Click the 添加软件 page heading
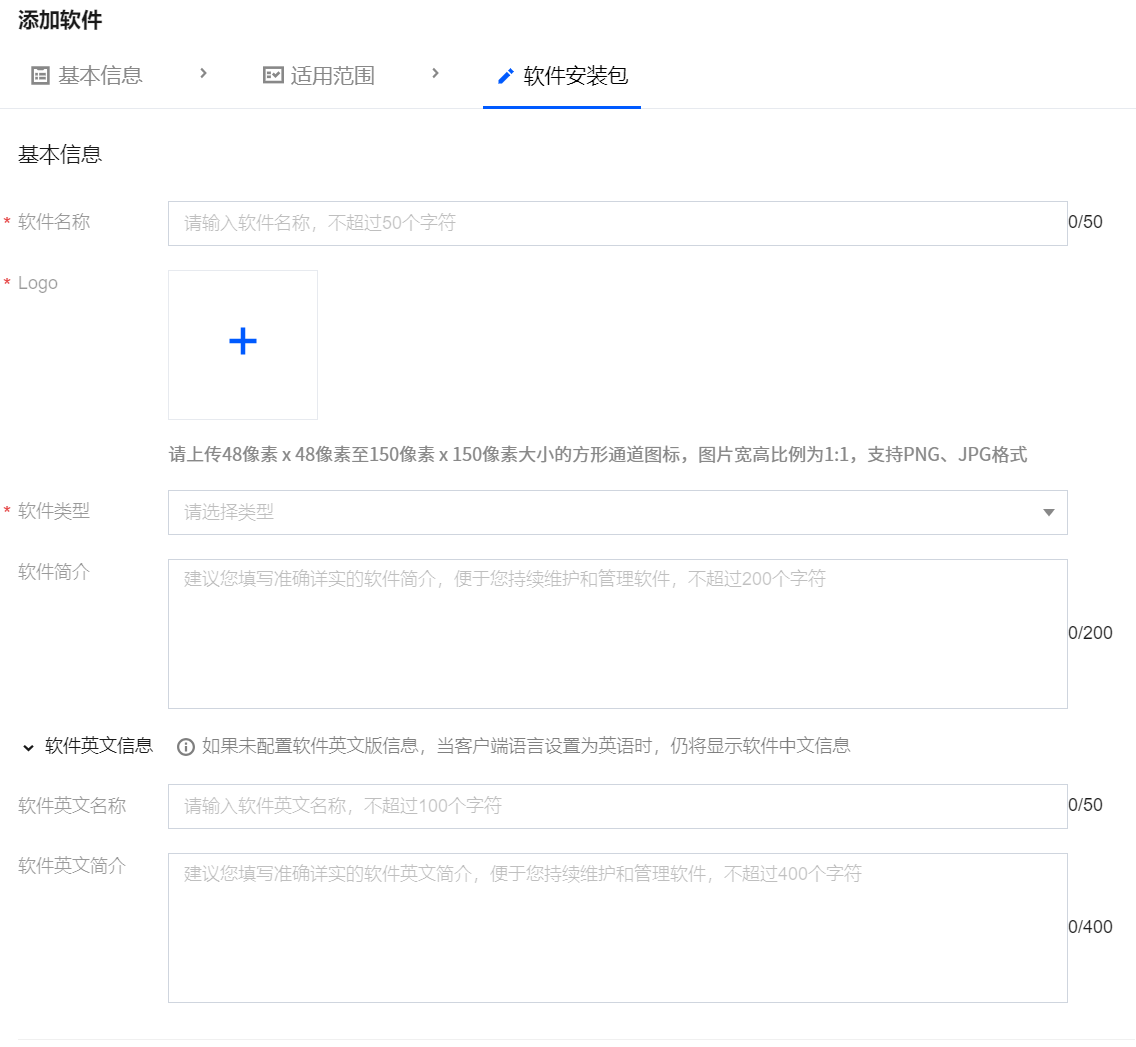This screenshot has width=1136, height=1047. point(60,20)
